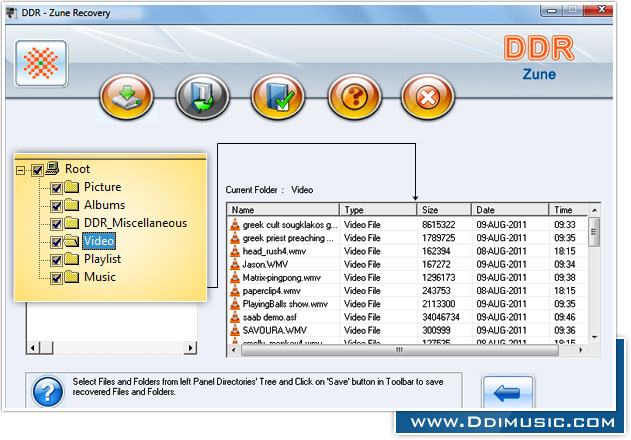631x440 pixels.
Task: Select the Albums tree item label
Action: 105,205
